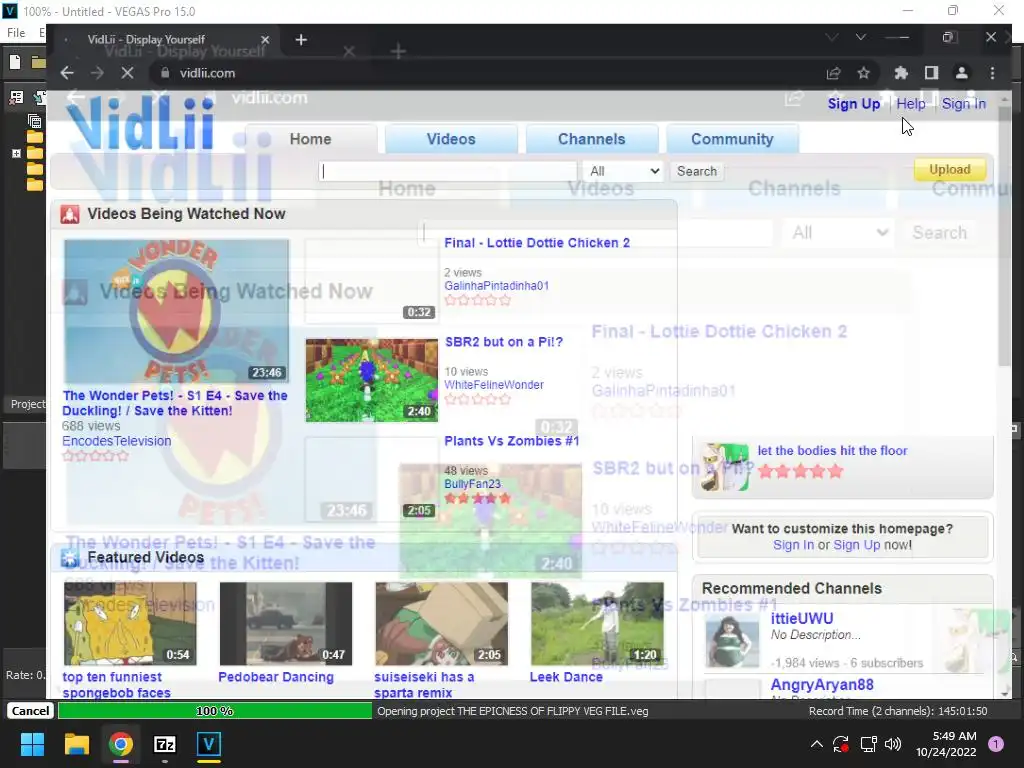1024x768 pixels.
Task: Open the AngryAryan88 channel link
Action: [x=822, y=685]
